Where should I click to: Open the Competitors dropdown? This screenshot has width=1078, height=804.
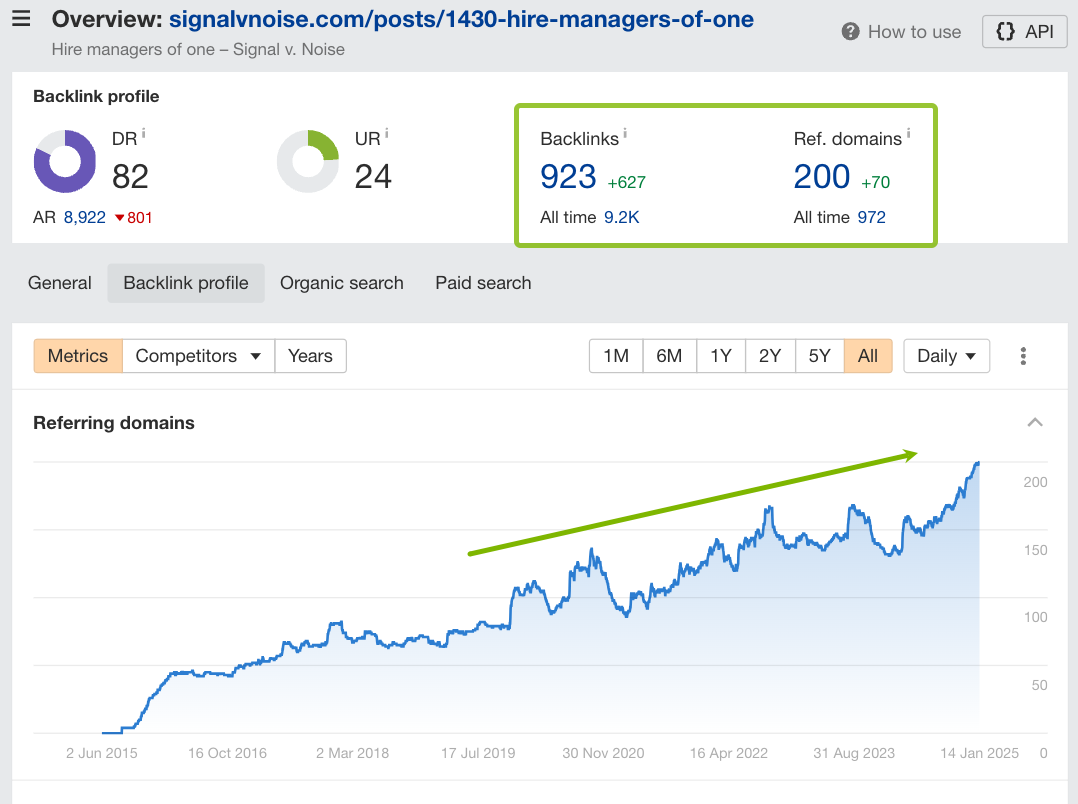pyautogui.click(x=197, y=355)
